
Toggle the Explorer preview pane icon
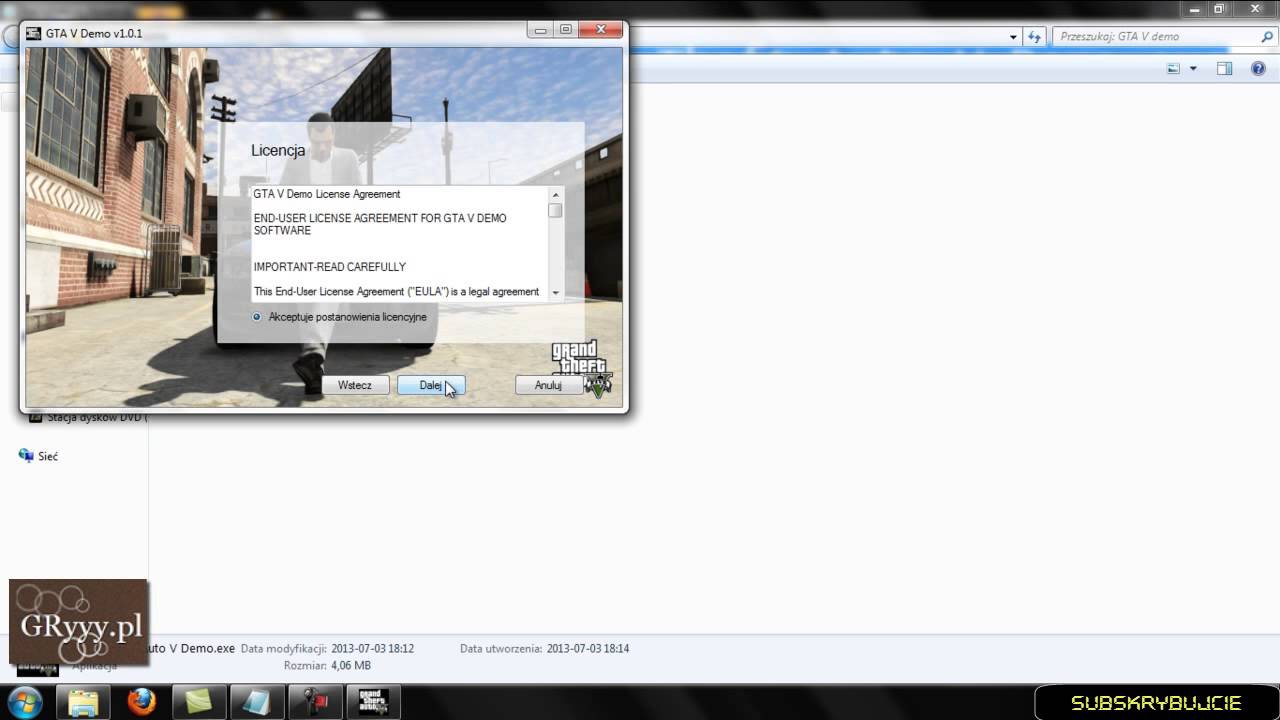pyautogui.click(x=1224, y=69)
